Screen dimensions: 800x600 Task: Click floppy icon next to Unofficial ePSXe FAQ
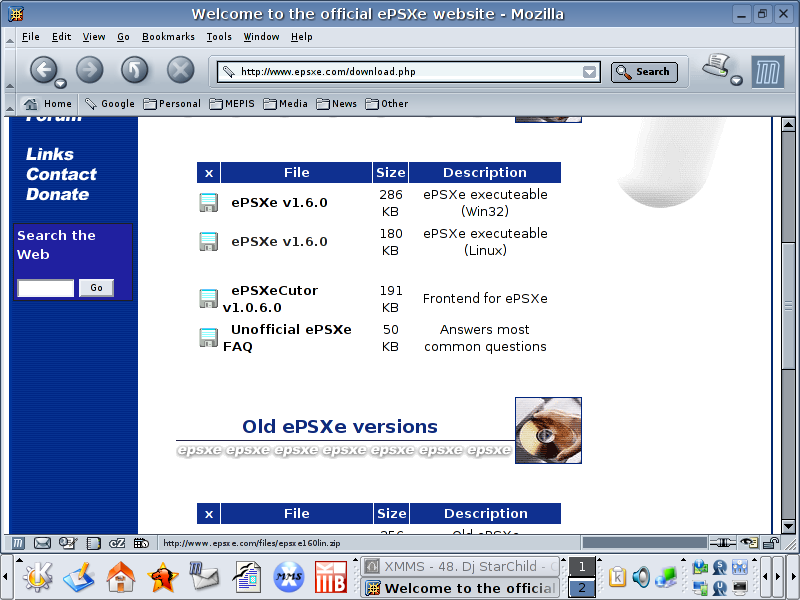208,338
